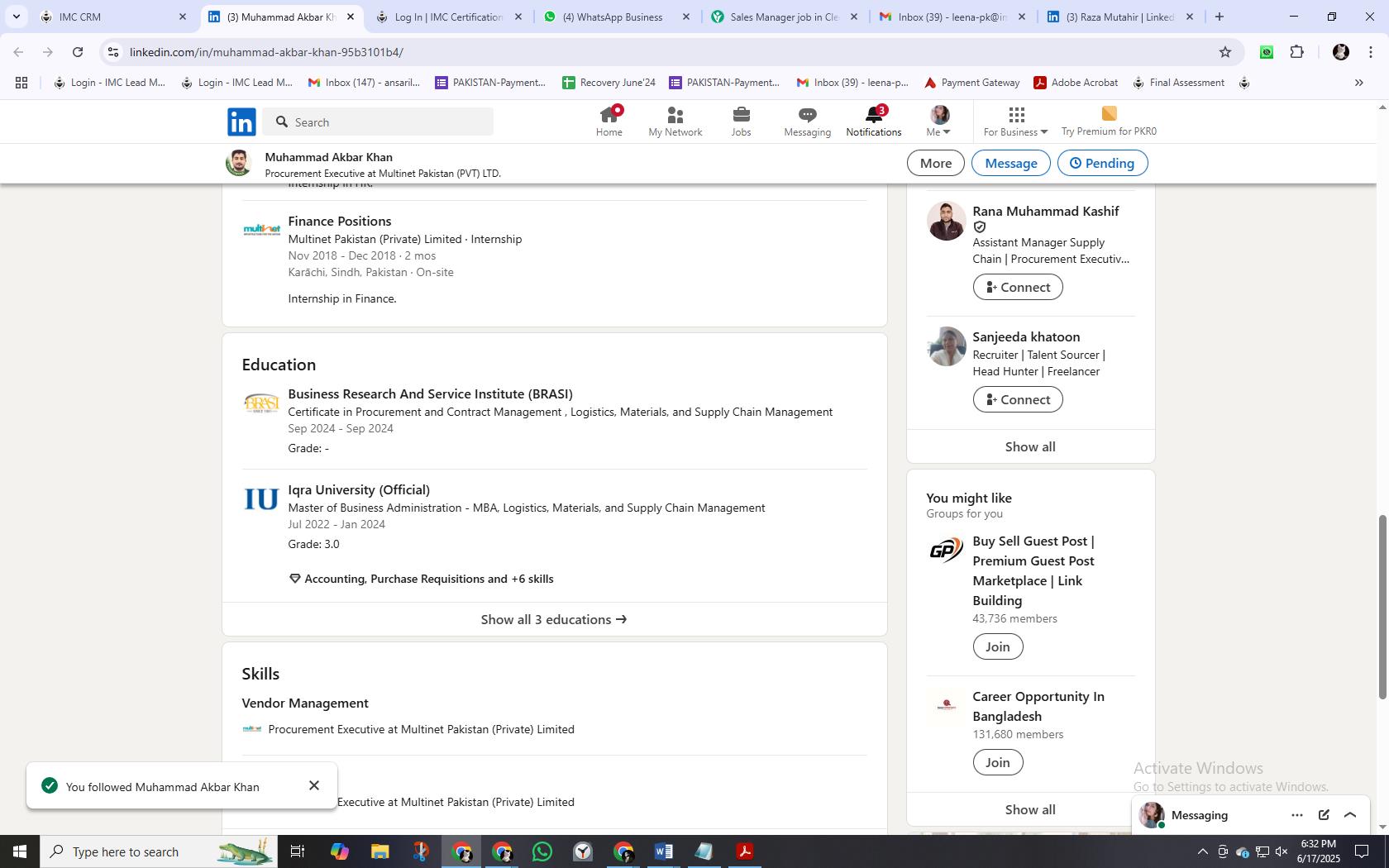Click Show all under people suggestions

(1030, 446)
